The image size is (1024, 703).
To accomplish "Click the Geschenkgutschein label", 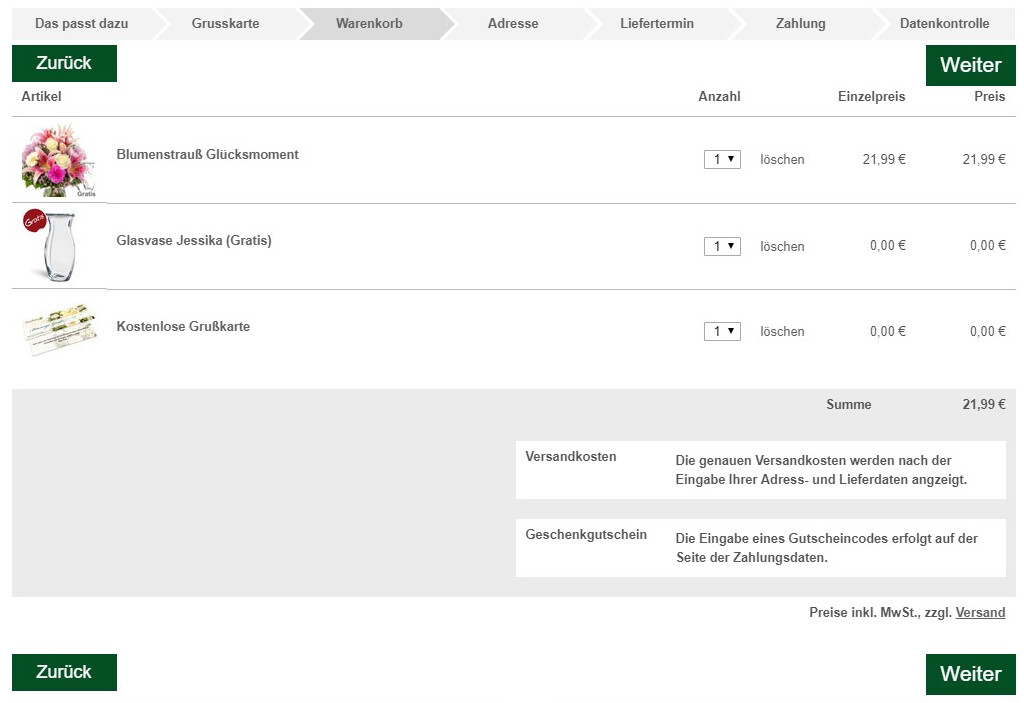I will (586, 535).
